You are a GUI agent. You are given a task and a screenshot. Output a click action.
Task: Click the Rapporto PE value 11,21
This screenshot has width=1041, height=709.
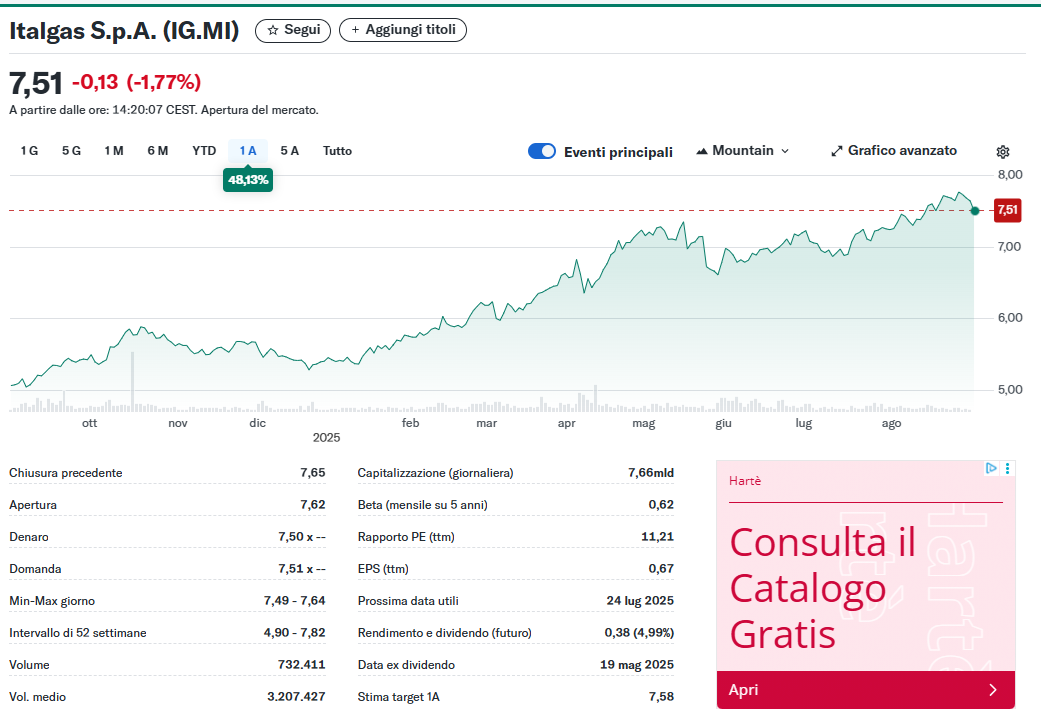[657, 536]
